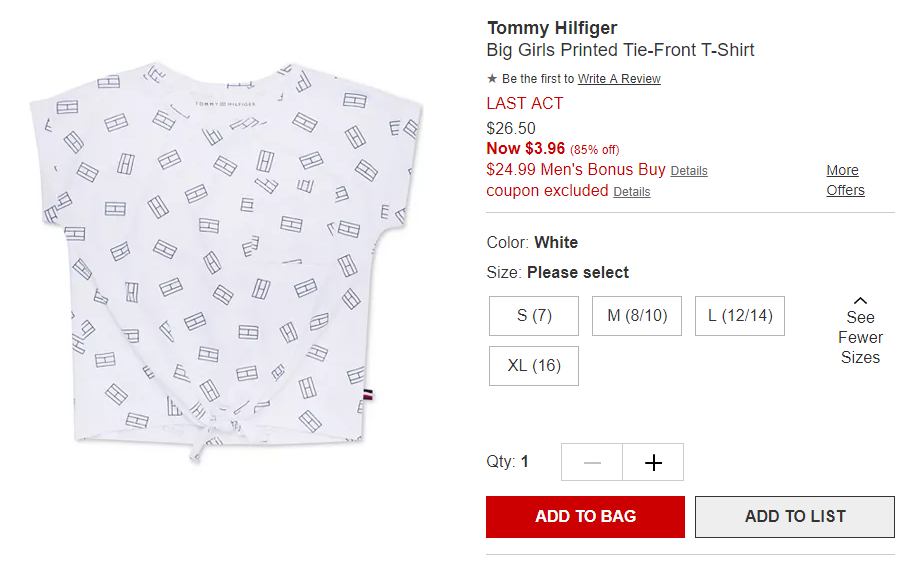The width and height of the screenshot is (910, 568).
Task: Collapse sizes using the upward chevron icon
Action: pos(860,301)
